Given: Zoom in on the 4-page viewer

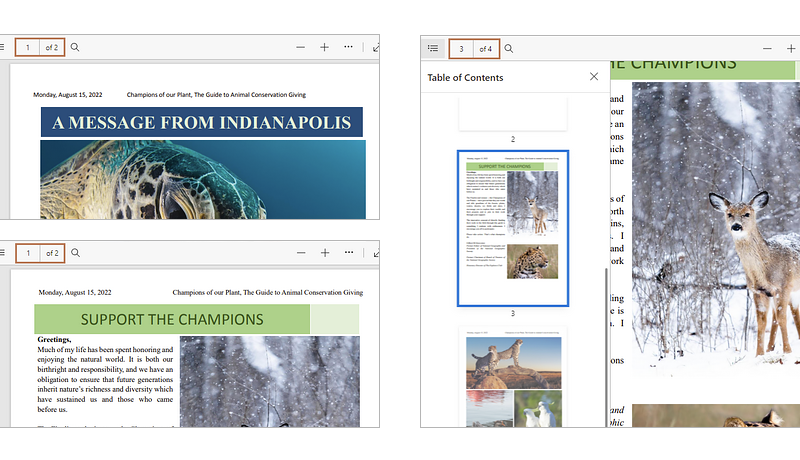Looking at the screenshot, I should tap(791, 48).
